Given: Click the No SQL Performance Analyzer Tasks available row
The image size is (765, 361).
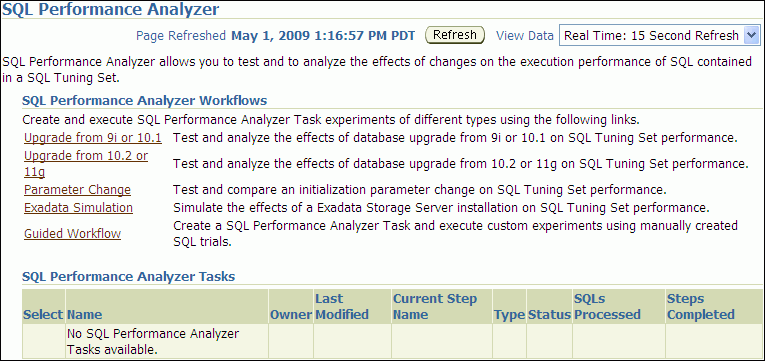Looking at the screenshot, I should (x=393, y=341).
